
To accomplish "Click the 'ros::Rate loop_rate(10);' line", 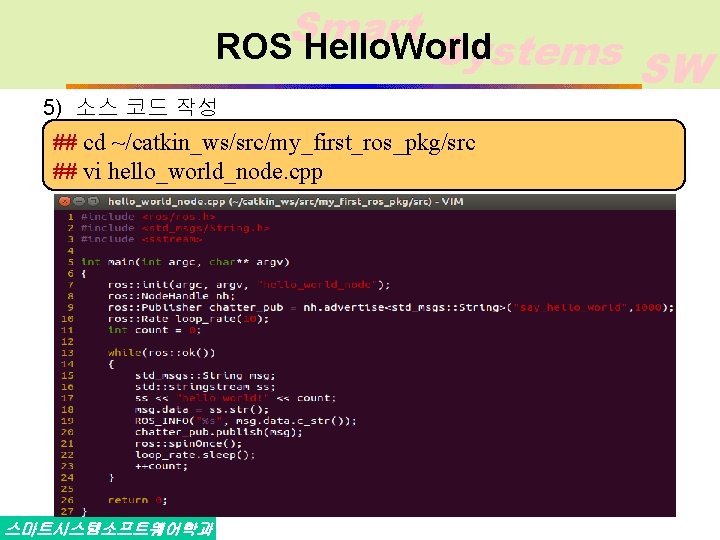I will tap(188, 319).
